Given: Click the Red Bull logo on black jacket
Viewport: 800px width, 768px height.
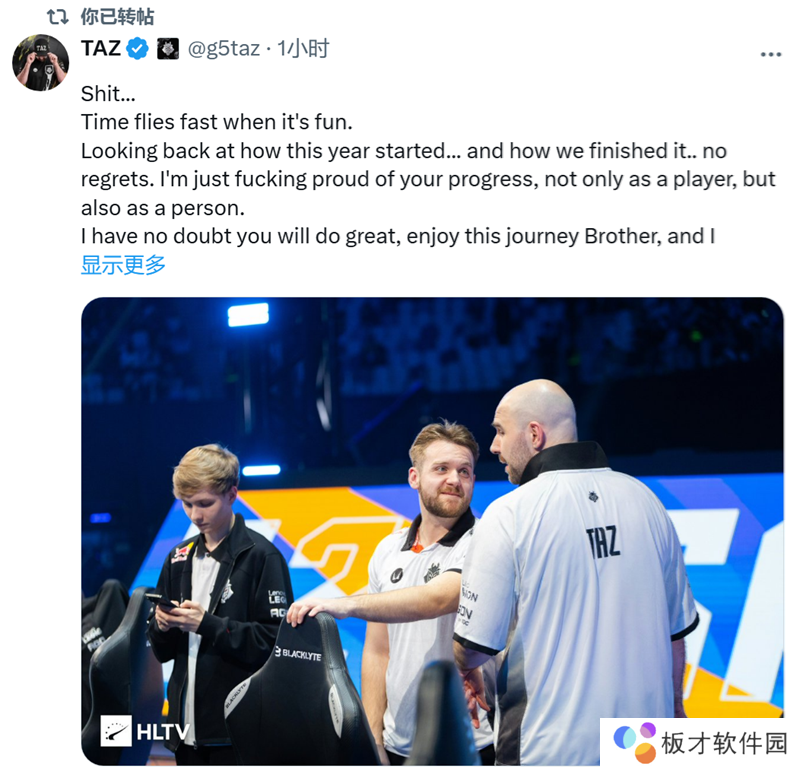Looking at the screenshot, I should pyautogui.click(x=181, y=554).
